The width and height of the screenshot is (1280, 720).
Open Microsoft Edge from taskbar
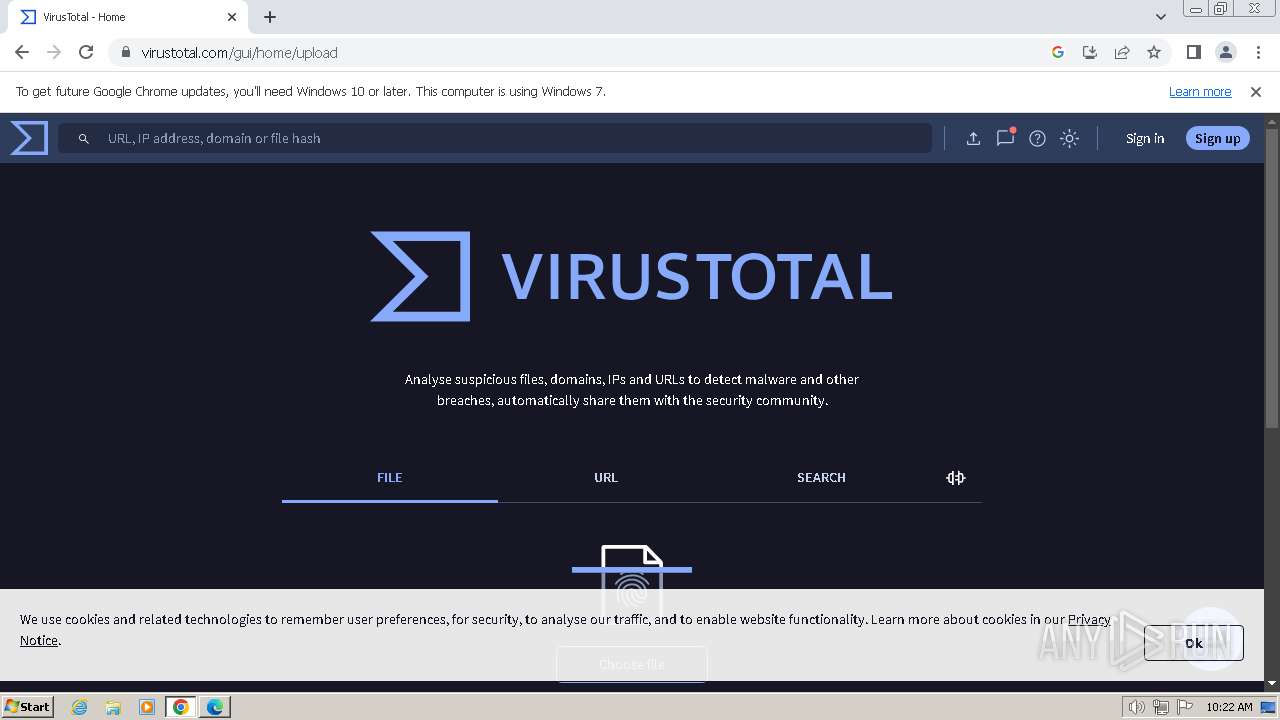pos(215,707)
